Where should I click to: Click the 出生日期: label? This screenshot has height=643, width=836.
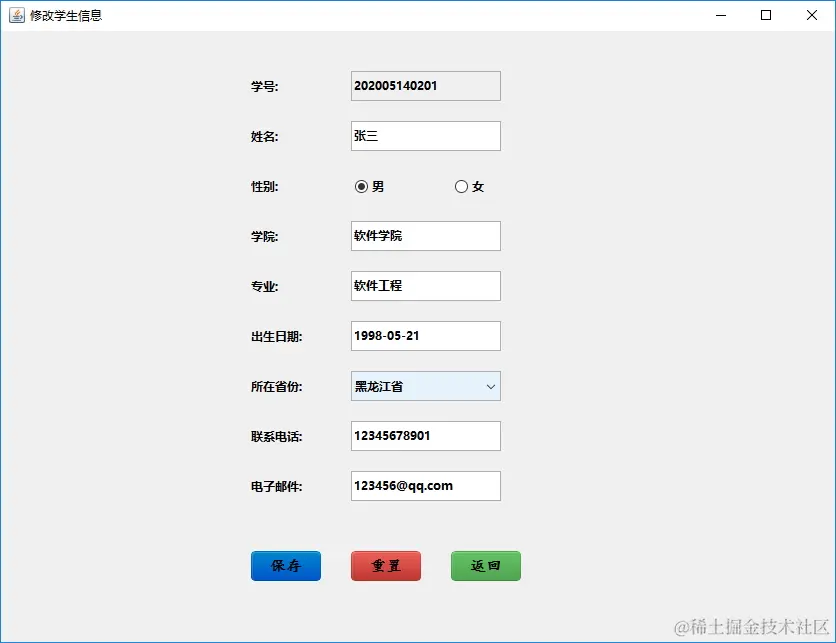(276, 336)
